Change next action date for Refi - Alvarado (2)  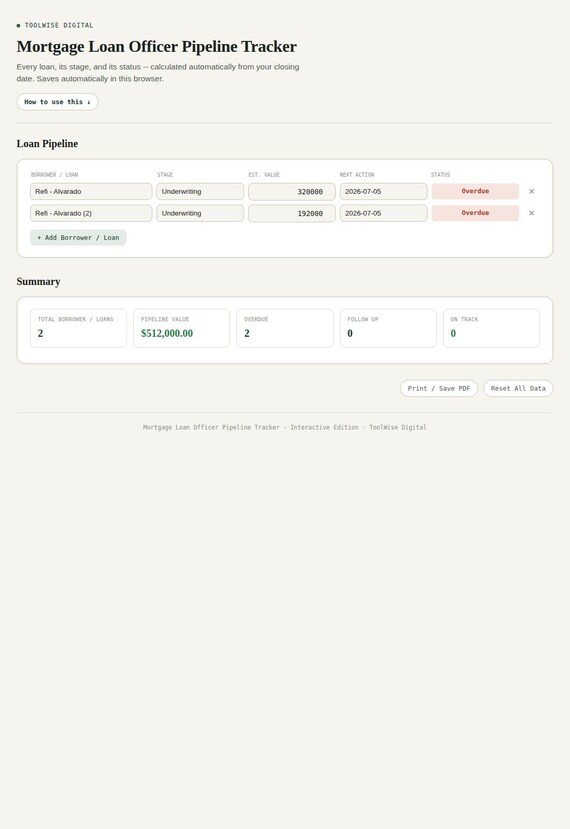(x=383, y=213)
